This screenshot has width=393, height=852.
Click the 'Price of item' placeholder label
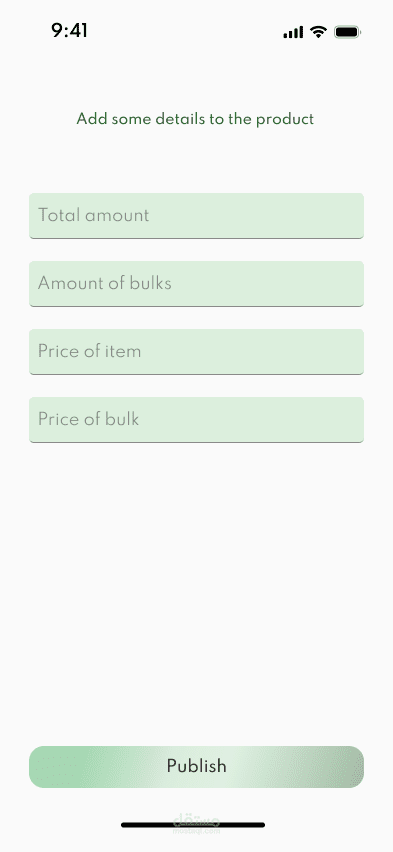pos(90,351)
